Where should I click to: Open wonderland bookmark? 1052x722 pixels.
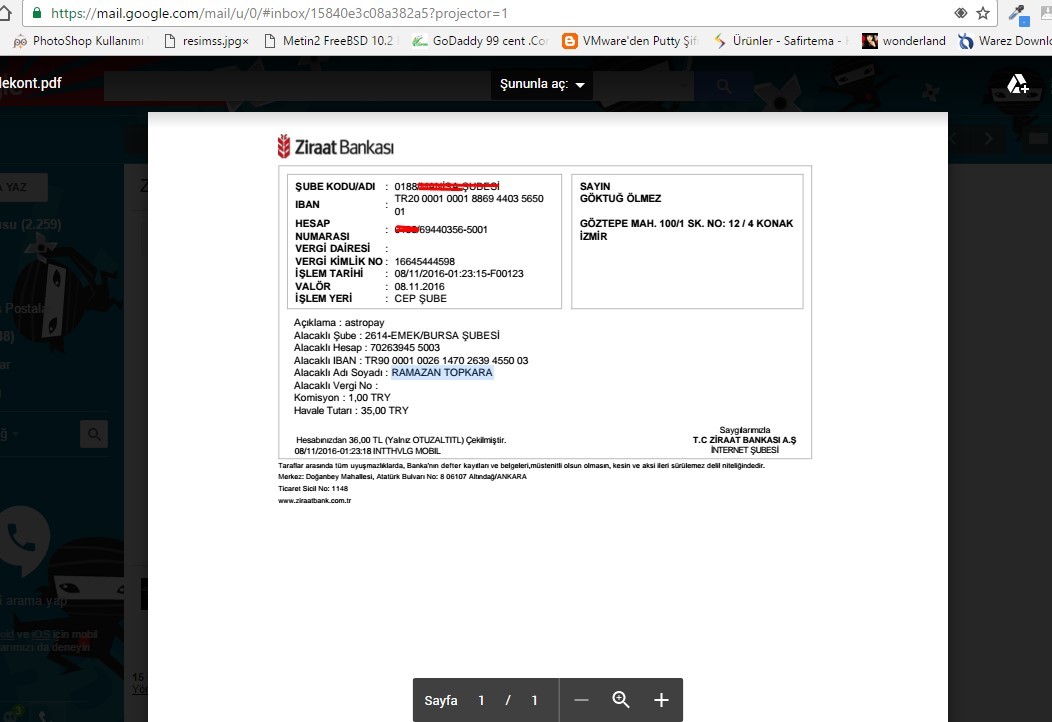[x=904, y=41]
